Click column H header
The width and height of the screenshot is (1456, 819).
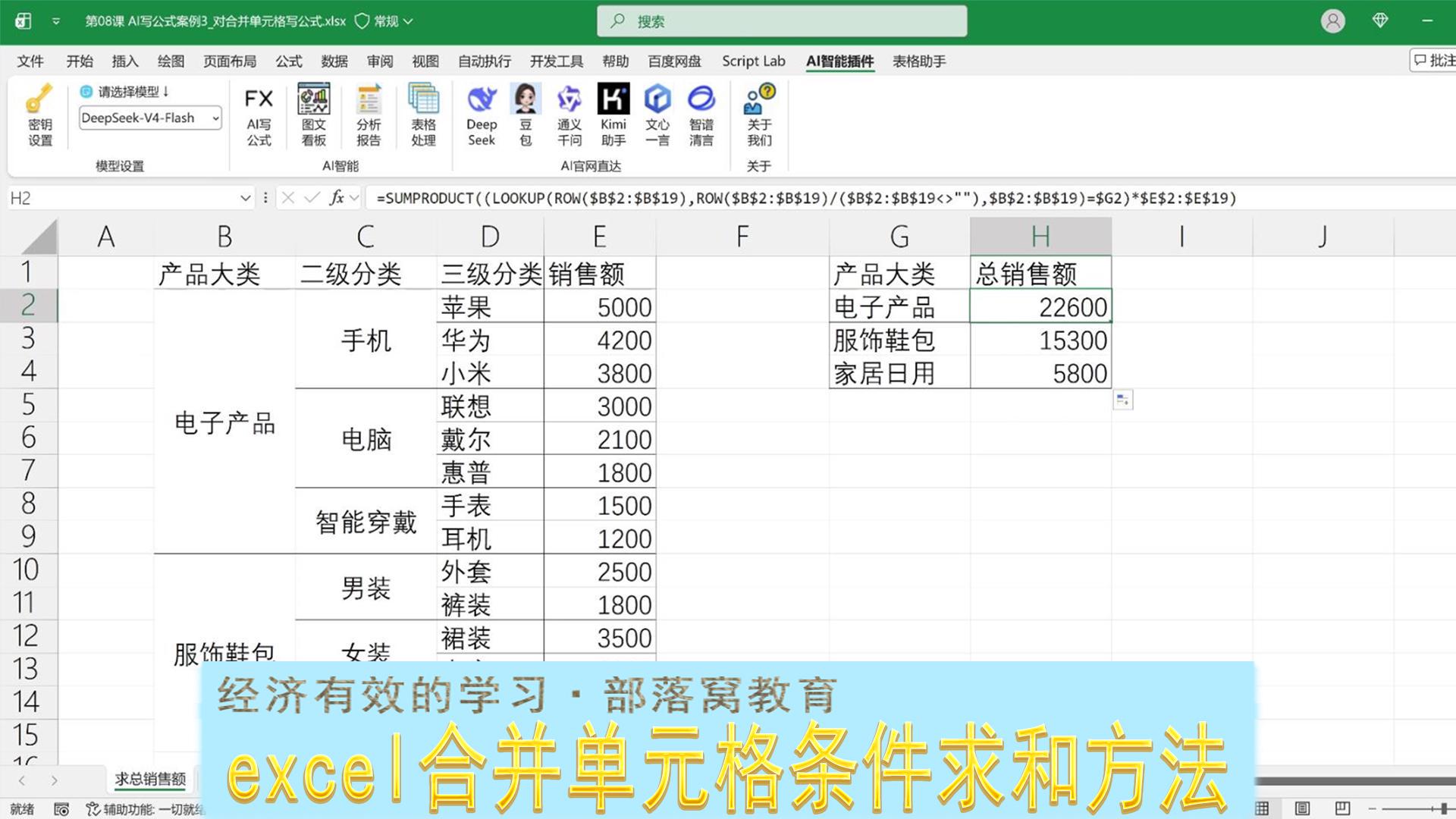click(x=1040, y=237)
